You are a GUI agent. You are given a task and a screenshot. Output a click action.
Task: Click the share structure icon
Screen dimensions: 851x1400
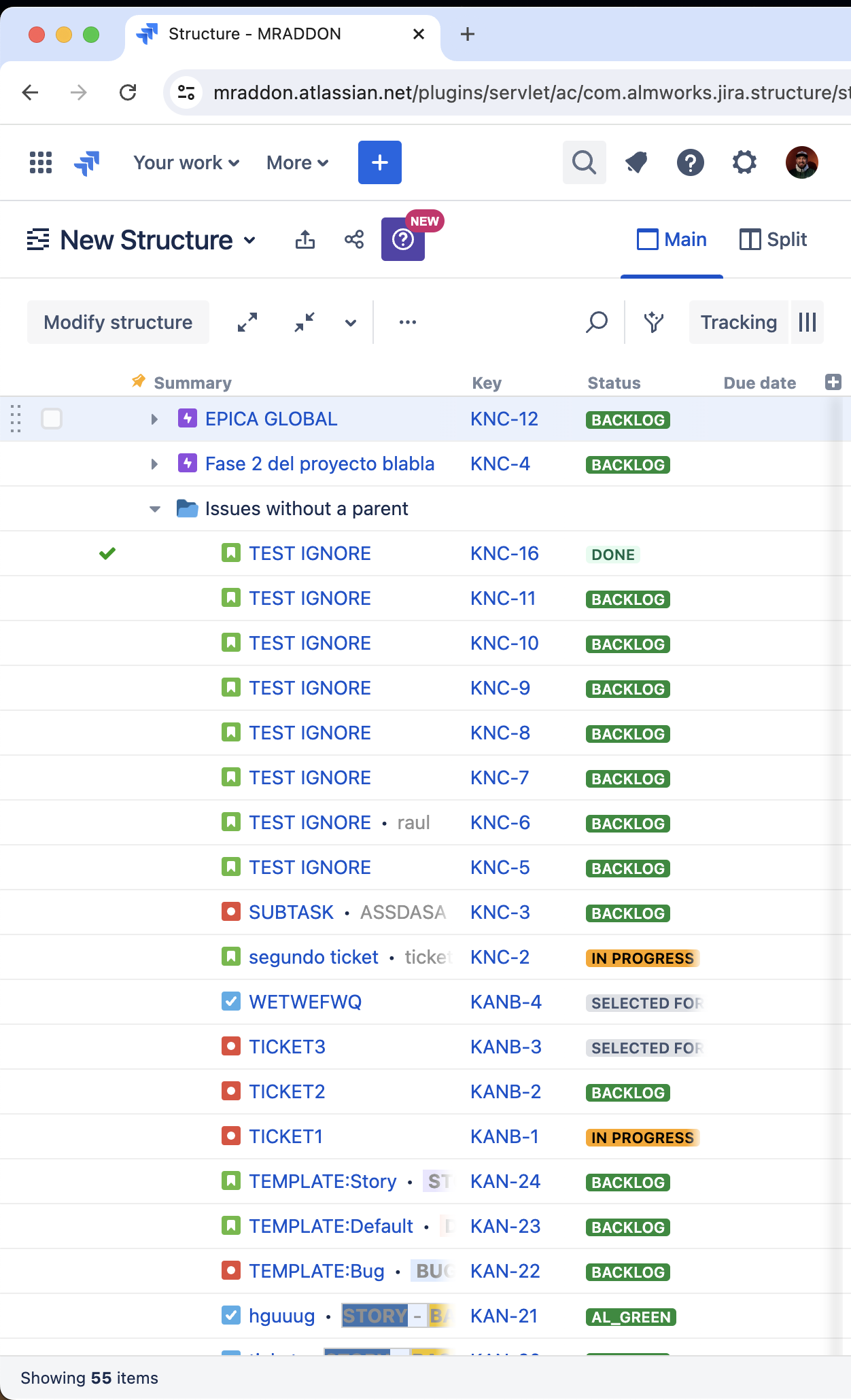(354, 239)
